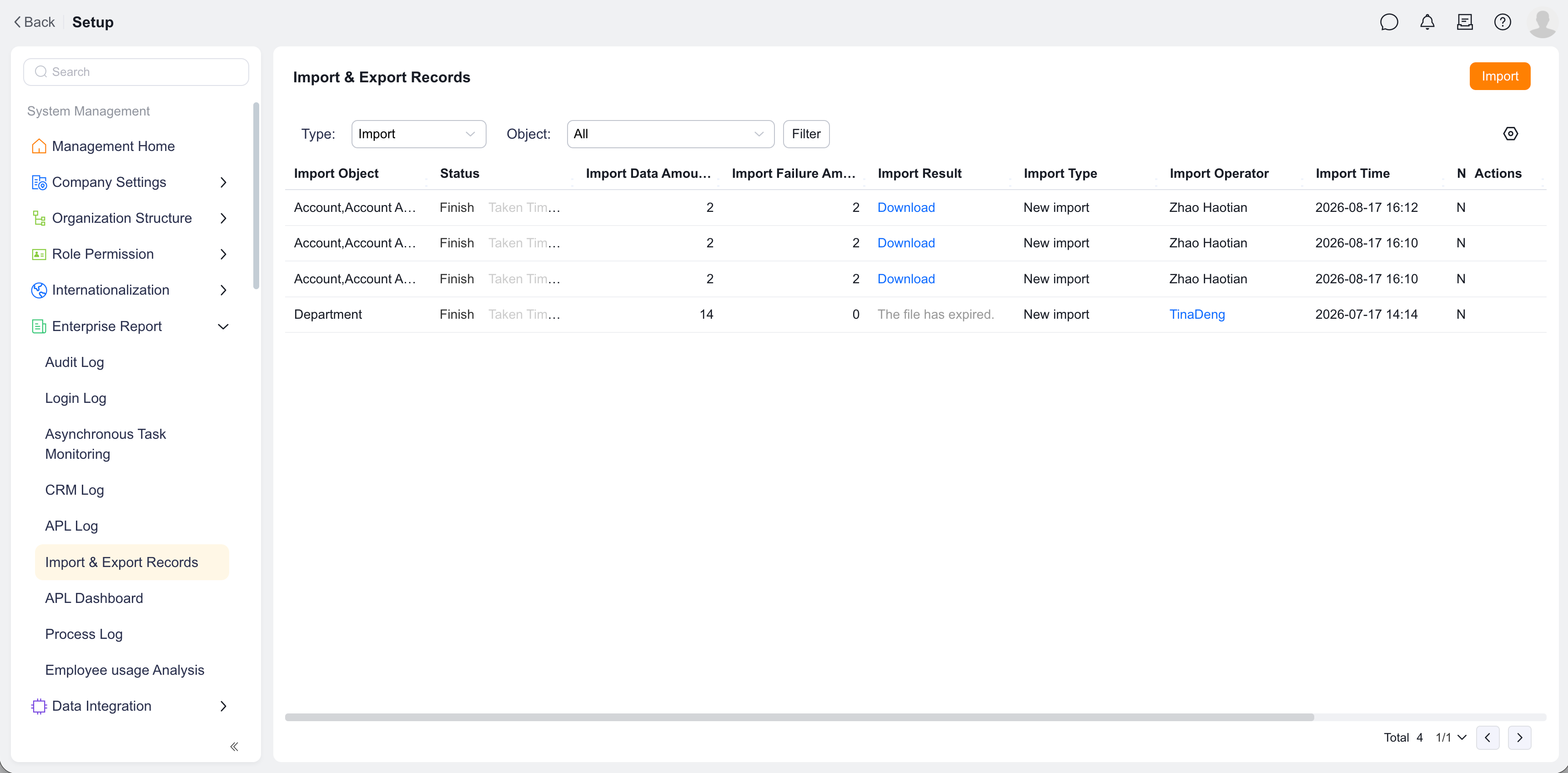Click the horizontal table scrollbar

(799, 717)
